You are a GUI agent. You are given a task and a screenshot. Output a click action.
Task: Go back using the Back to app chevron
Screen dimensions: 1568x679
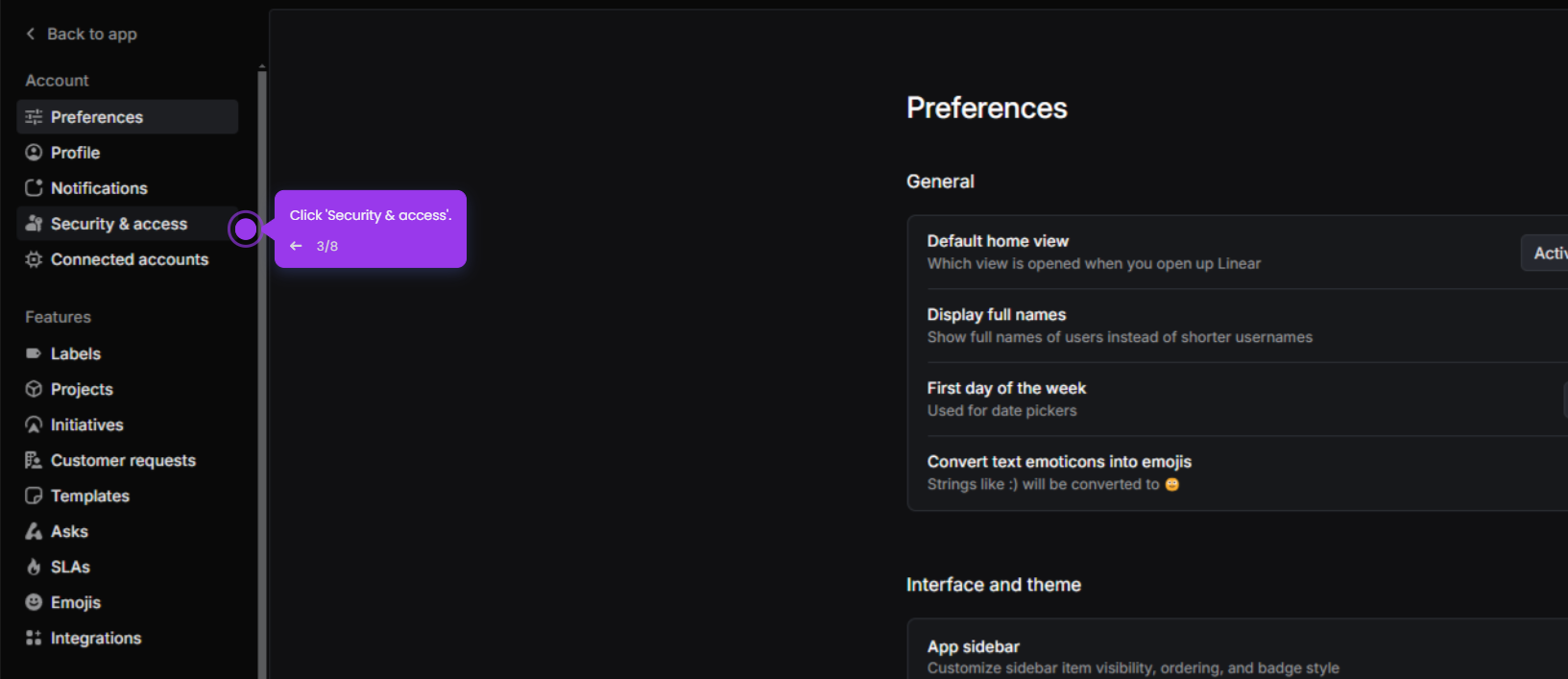coord(31,34)
